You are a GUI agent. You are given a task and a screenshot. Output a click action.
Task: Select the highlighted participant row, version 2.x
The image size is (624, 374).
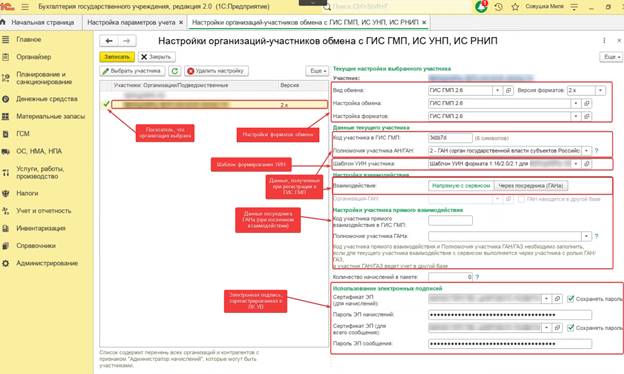pyautogui.click(x=219, y=105)
